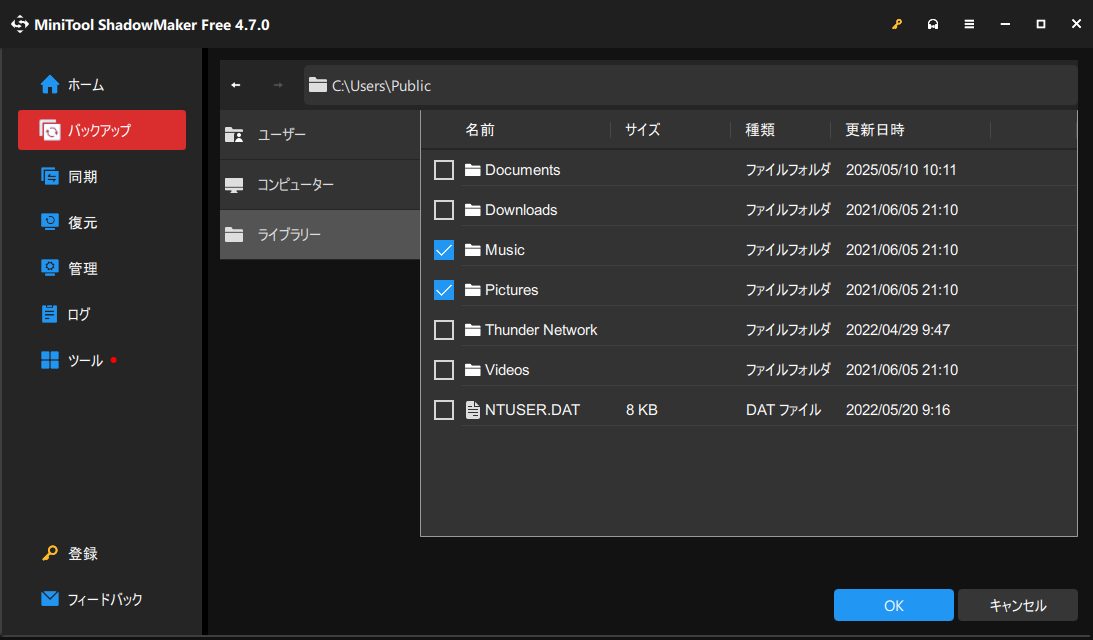Check the Thunder Network checkbox
This screenshot has width=1093, height=640.
(444, 330)
